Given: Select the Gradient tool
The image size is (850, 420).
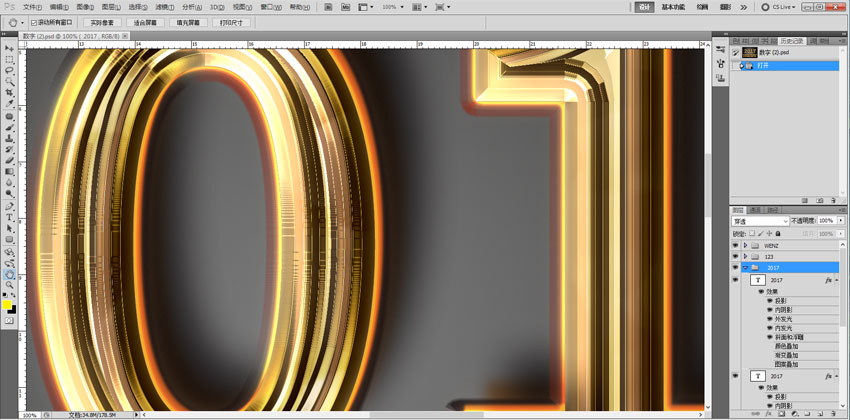Looking at the screenshot, I should [9, 172].
